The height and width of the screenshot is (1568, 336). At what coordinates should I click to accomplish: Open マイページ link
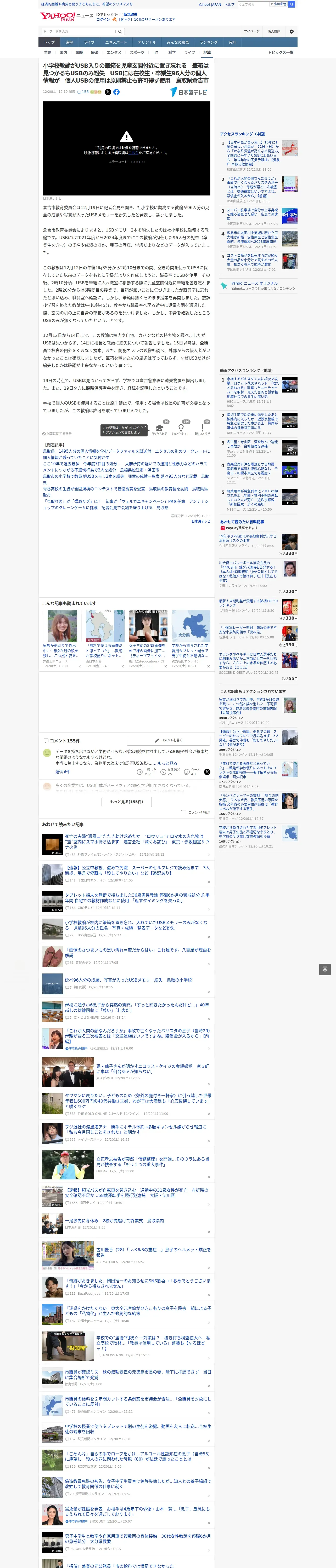click(x=252, y=31)
